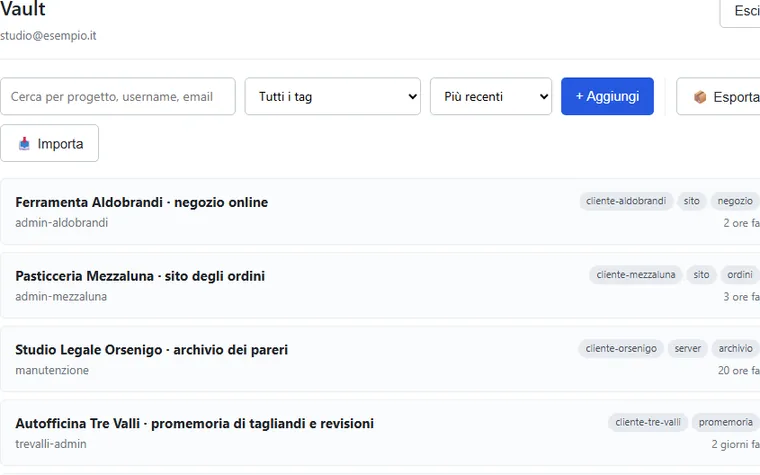Click the package icon on the Esporta button

700,97
